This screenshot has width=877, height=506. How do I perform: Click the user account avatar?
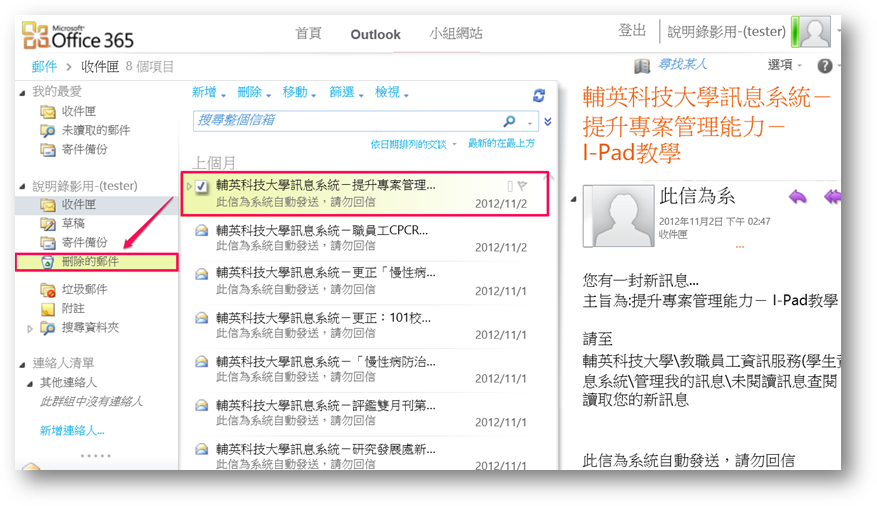[x=814, y=32]
